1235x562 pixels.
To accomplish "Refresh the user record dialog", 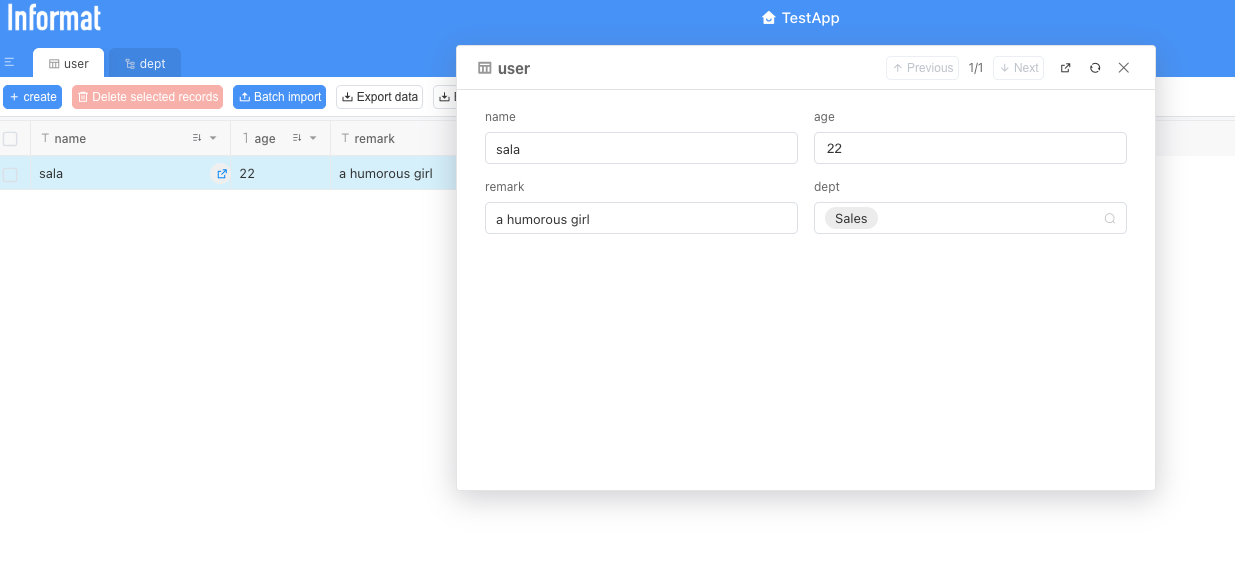I will (x=1095, y=68).
